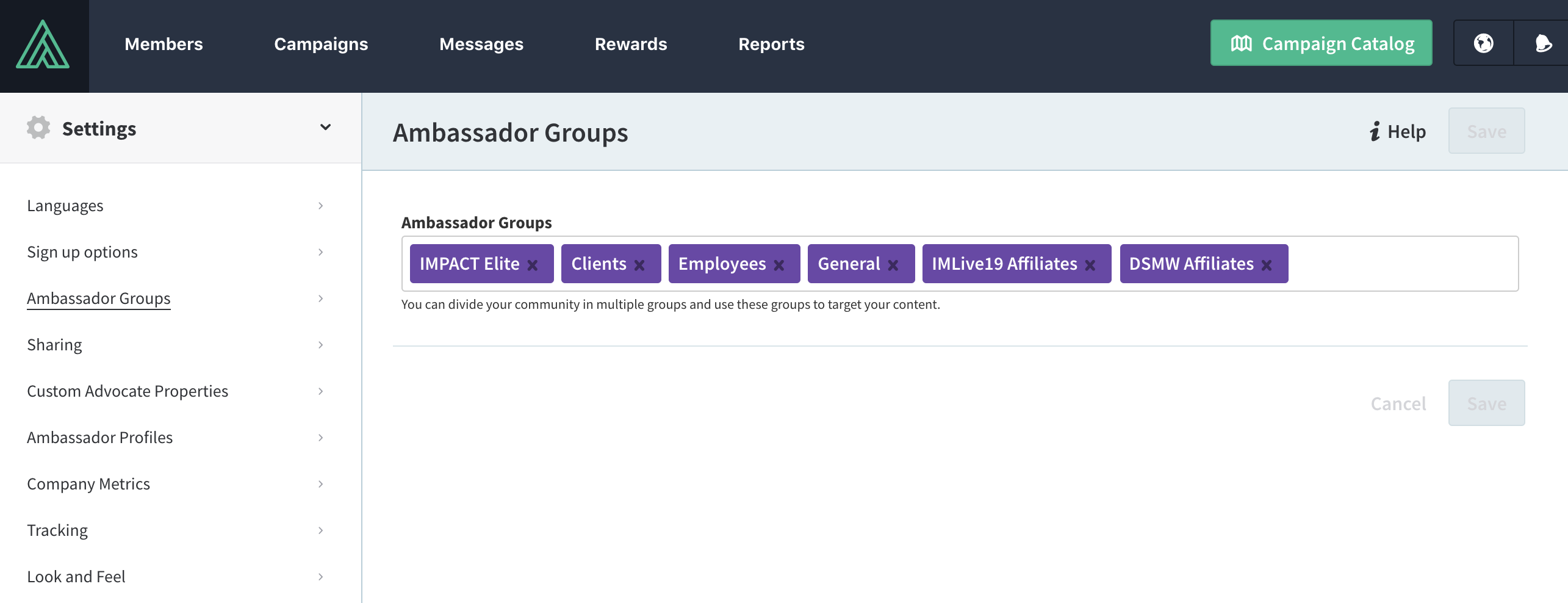
Task: Click the info icon beside Help
Action: 1375,131
